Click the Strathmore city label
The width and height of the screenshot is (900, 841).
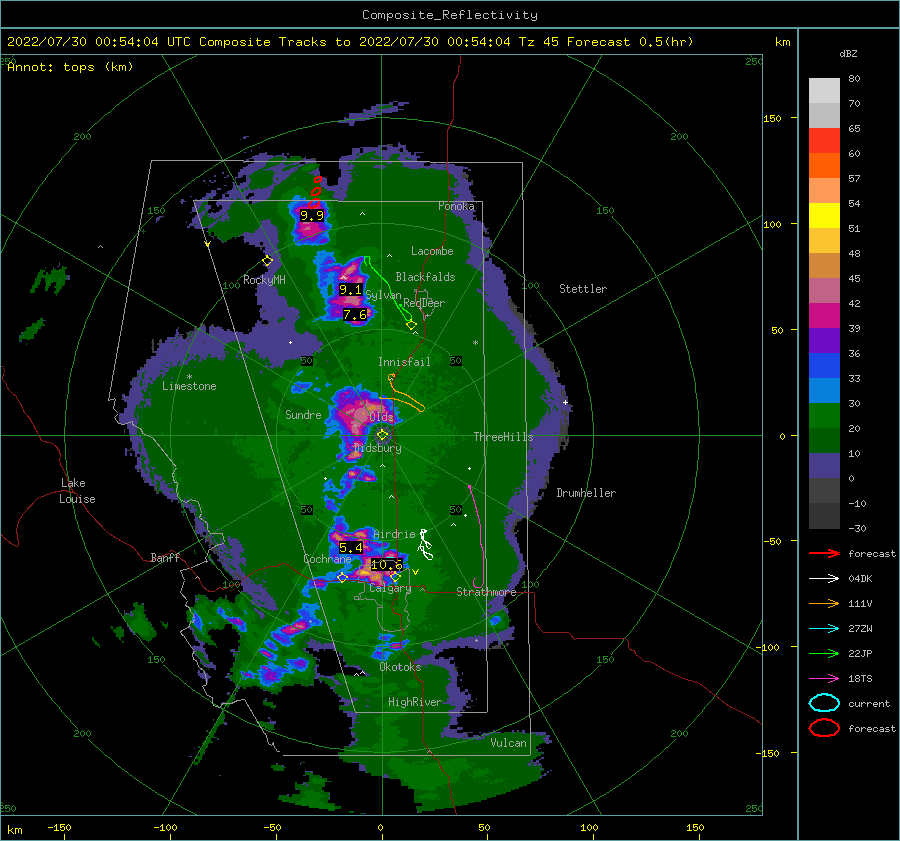pos(486,592)
